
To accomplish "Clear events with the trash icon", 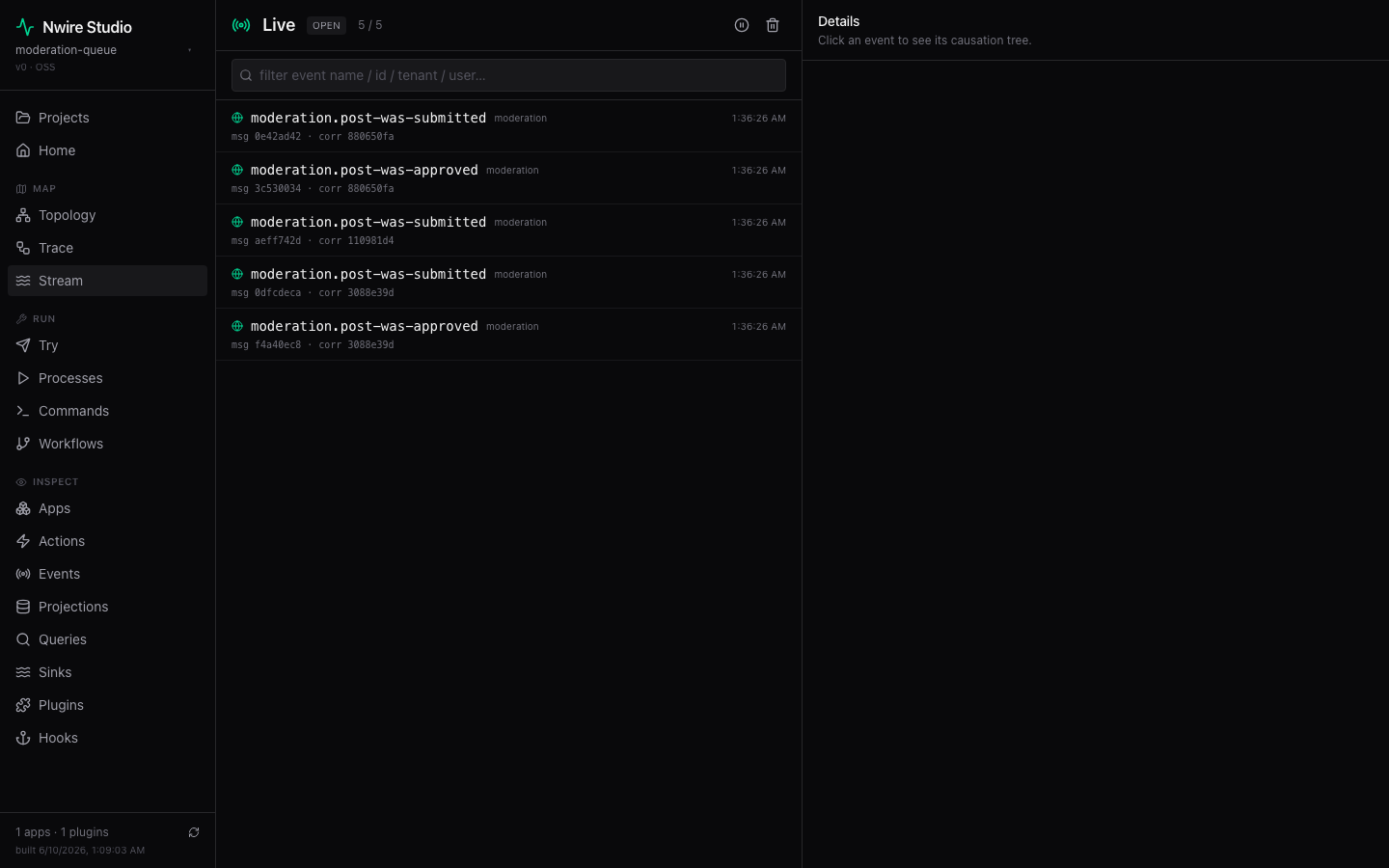I will point(773,25).
